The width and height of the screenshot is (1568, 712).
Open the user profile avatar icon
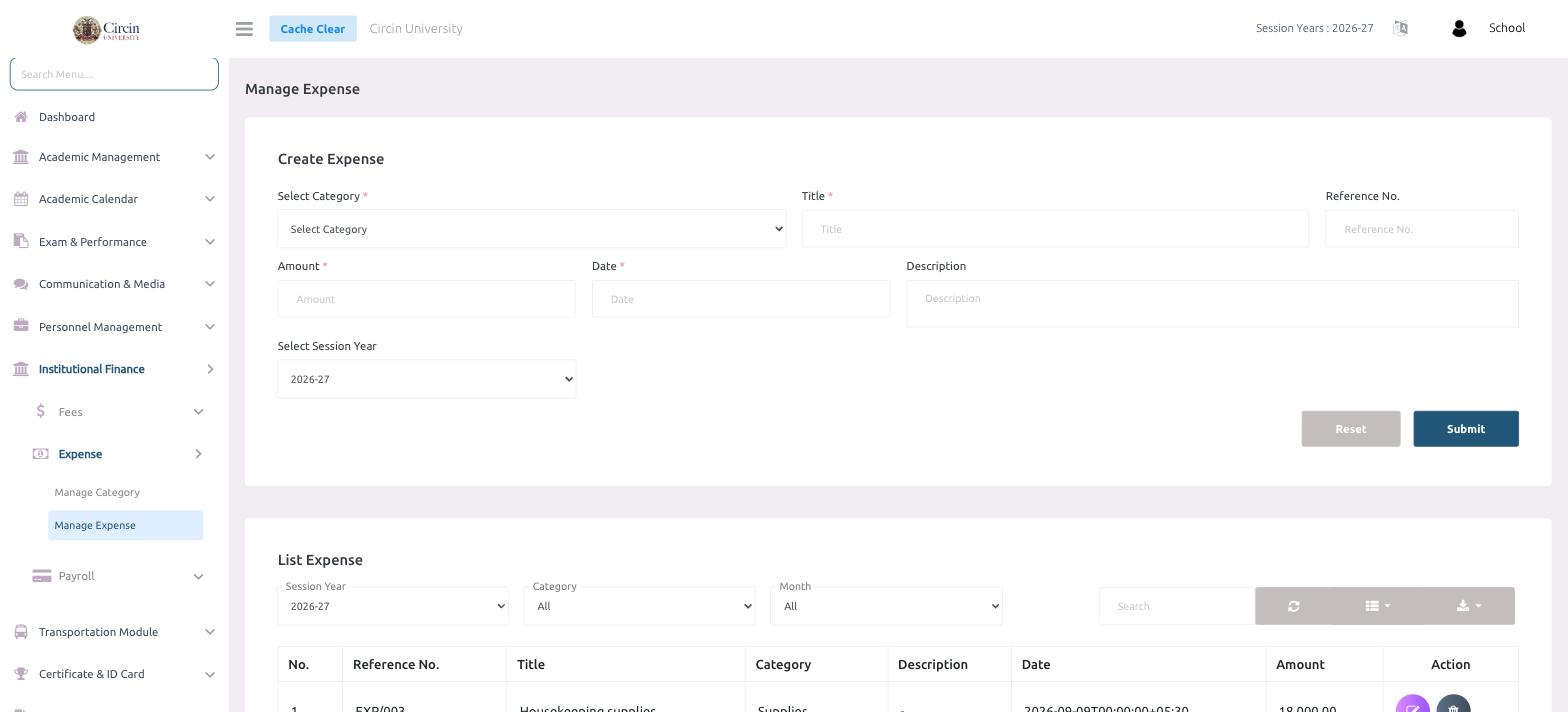click(1459, 29)
